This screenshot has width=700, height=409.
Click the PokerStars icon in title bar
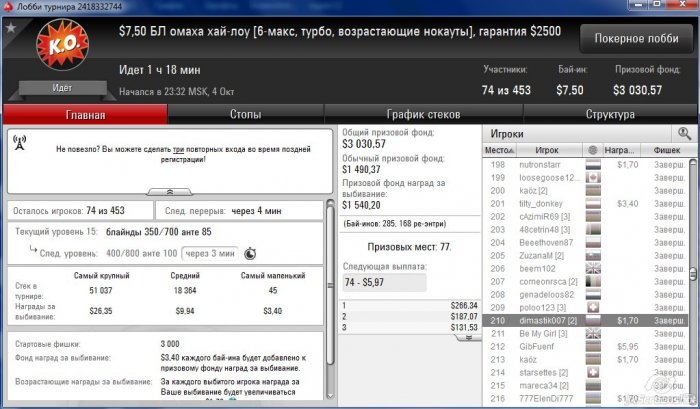point(8,7)
